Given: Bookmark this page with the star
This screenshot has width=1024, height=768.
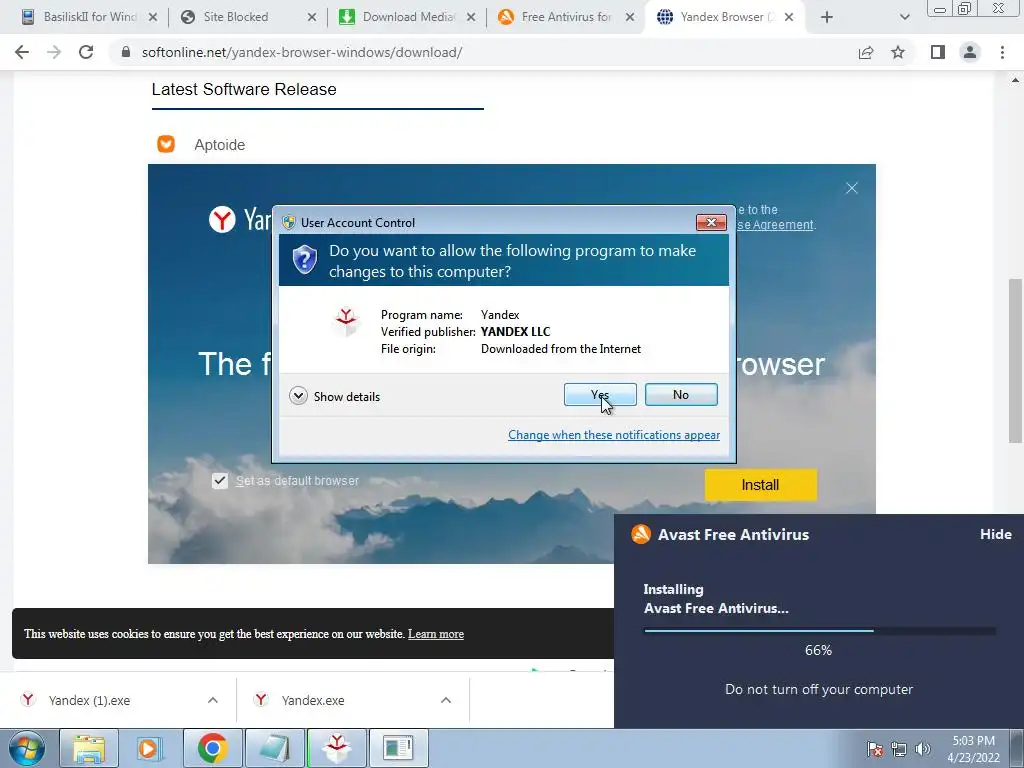Looking at the screenshot, I should [x=898, y=52].
